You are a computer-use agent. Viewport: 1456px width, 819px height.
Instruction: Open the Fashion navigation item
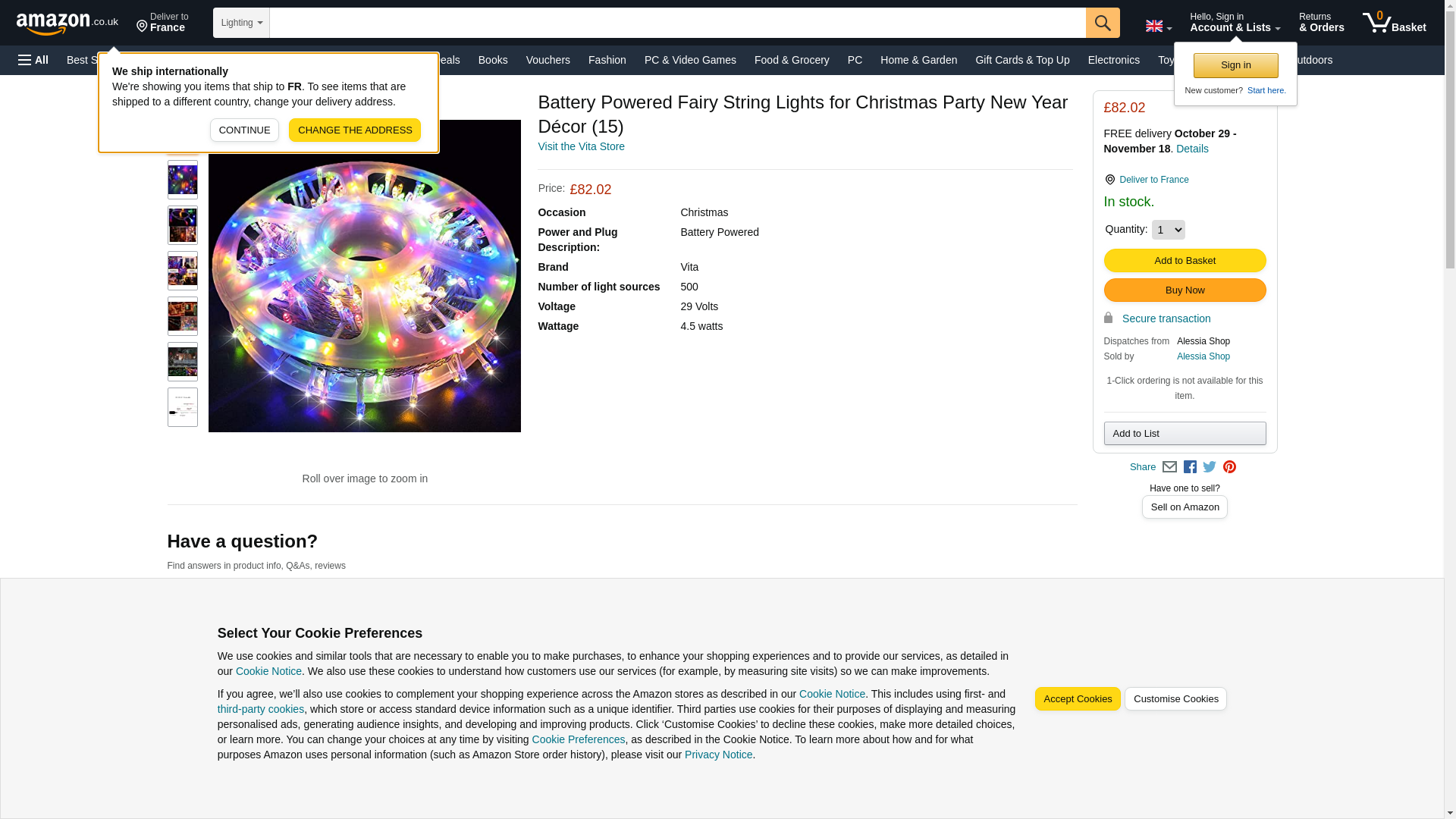tap(607, 60)
